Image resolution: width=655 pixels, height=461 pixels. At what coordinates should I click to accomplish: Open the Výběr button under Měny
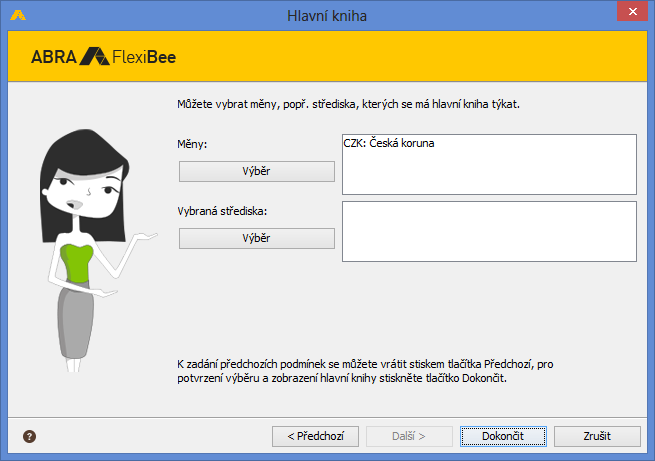click(256, 171)
